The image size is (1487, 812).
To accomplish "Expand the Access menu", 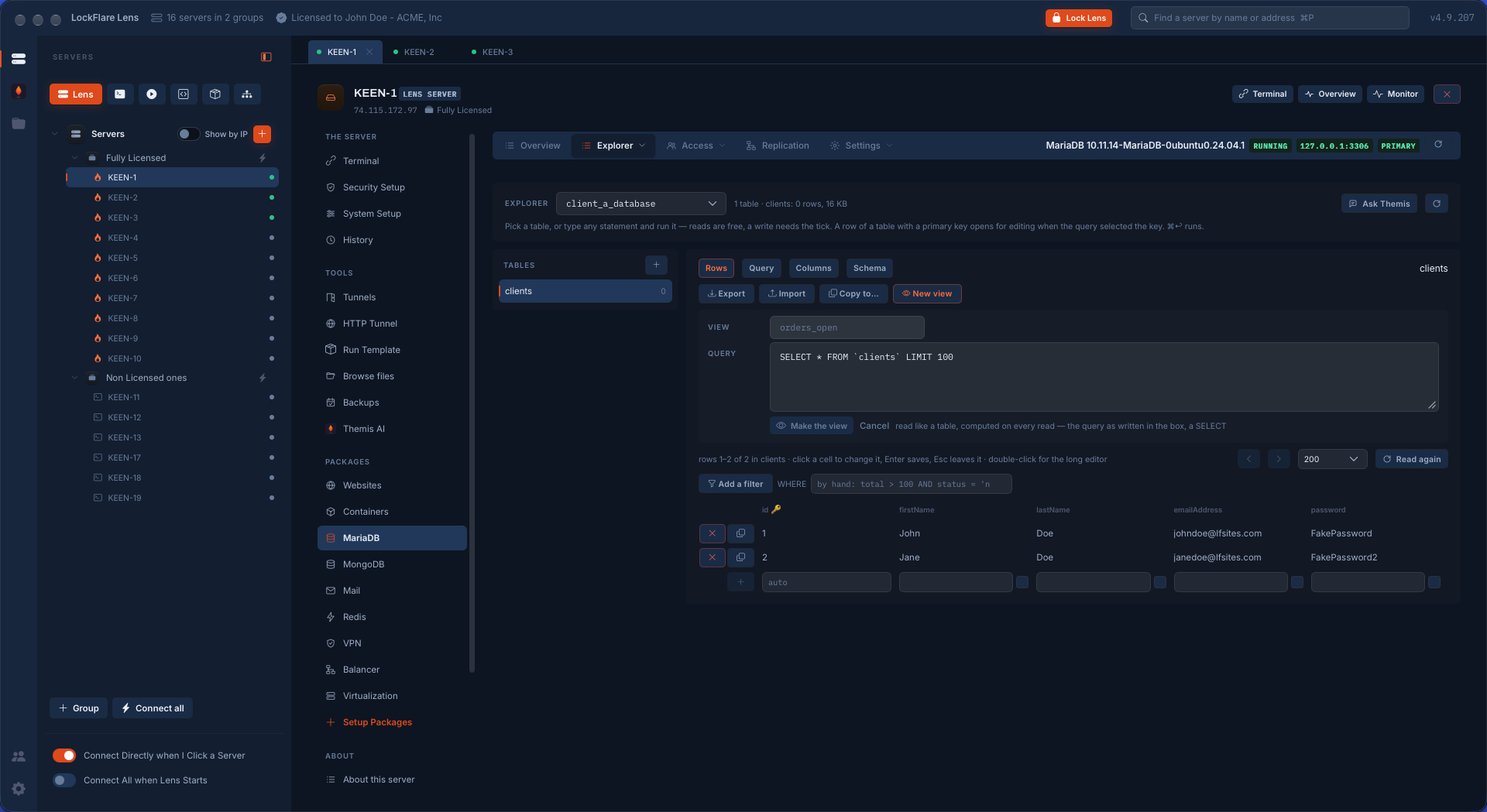I will click(x=696, y=146).
